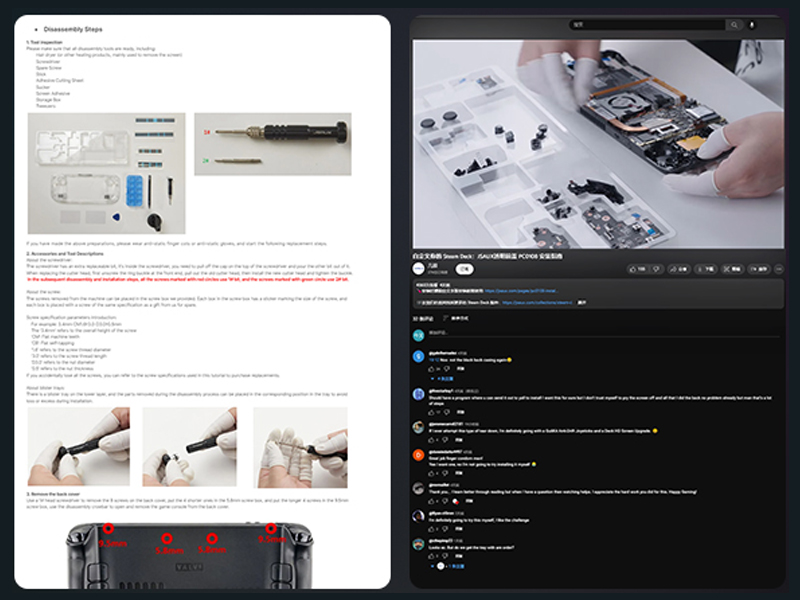Click the Clip scissors button
800x600 pixels.
coord(733,269)
